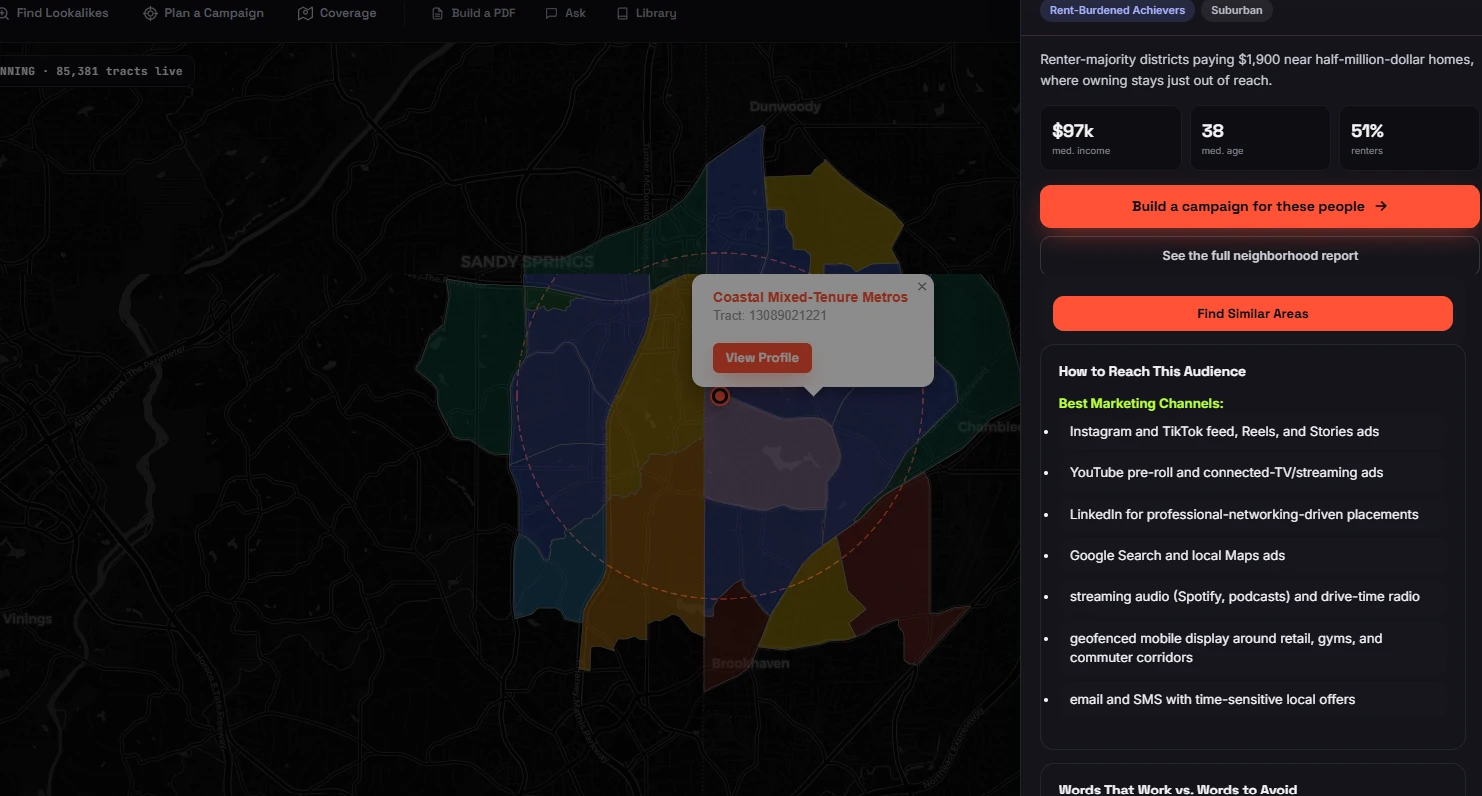Open the Coverage nav item
The image size is (1482, 796).
click(338, 13)
